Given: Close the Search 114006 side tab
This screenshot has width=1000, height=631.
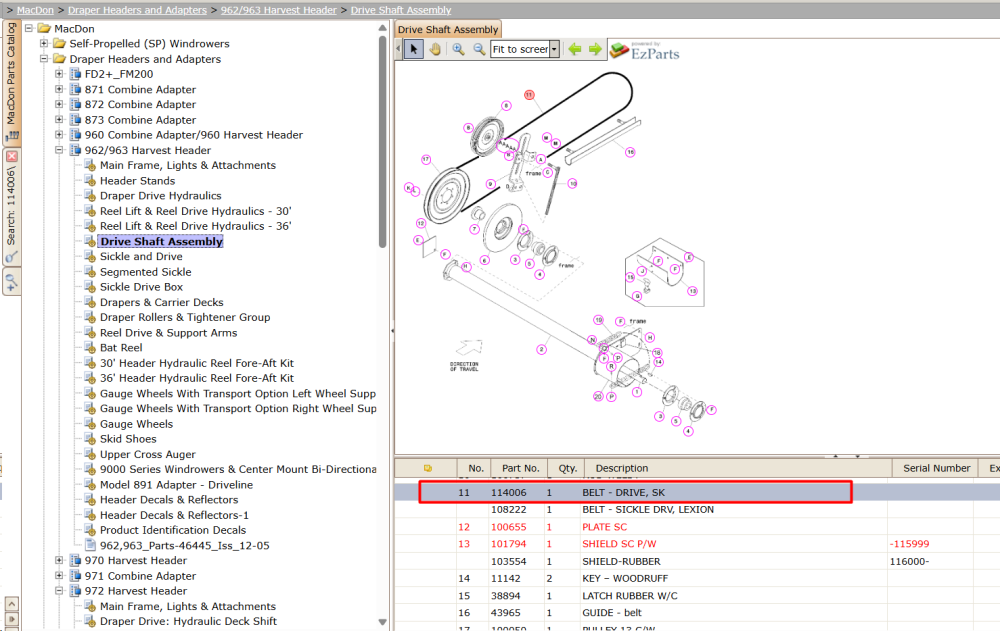Looking at the screenshot, I should point(11,156).
